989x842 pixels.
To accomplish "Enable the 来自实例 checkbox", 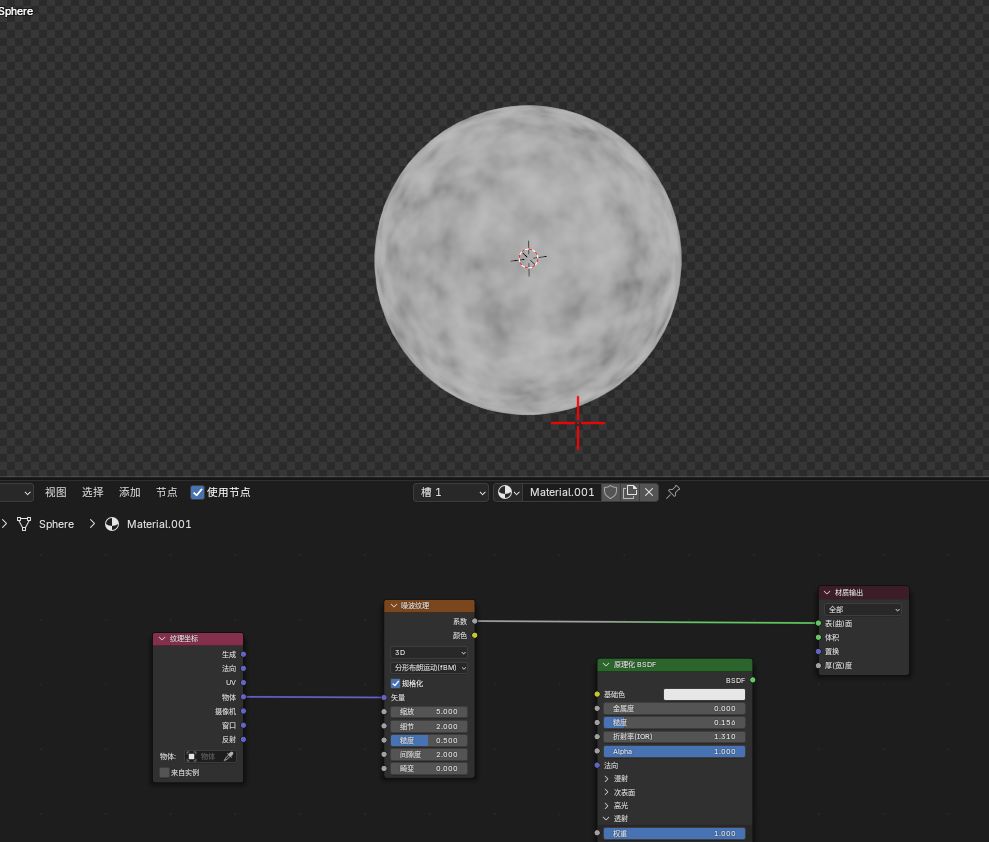I will [165, 772].
